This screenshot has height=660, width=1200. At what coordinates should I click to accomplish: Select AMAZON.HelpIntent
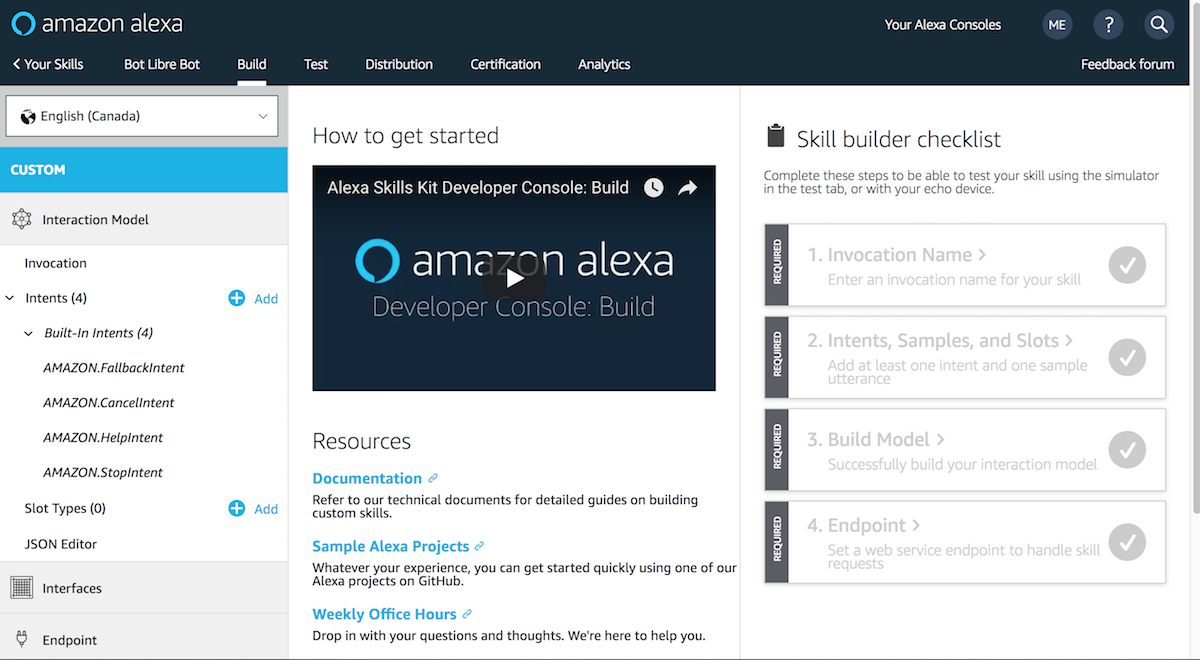click(x=103, y=438)
